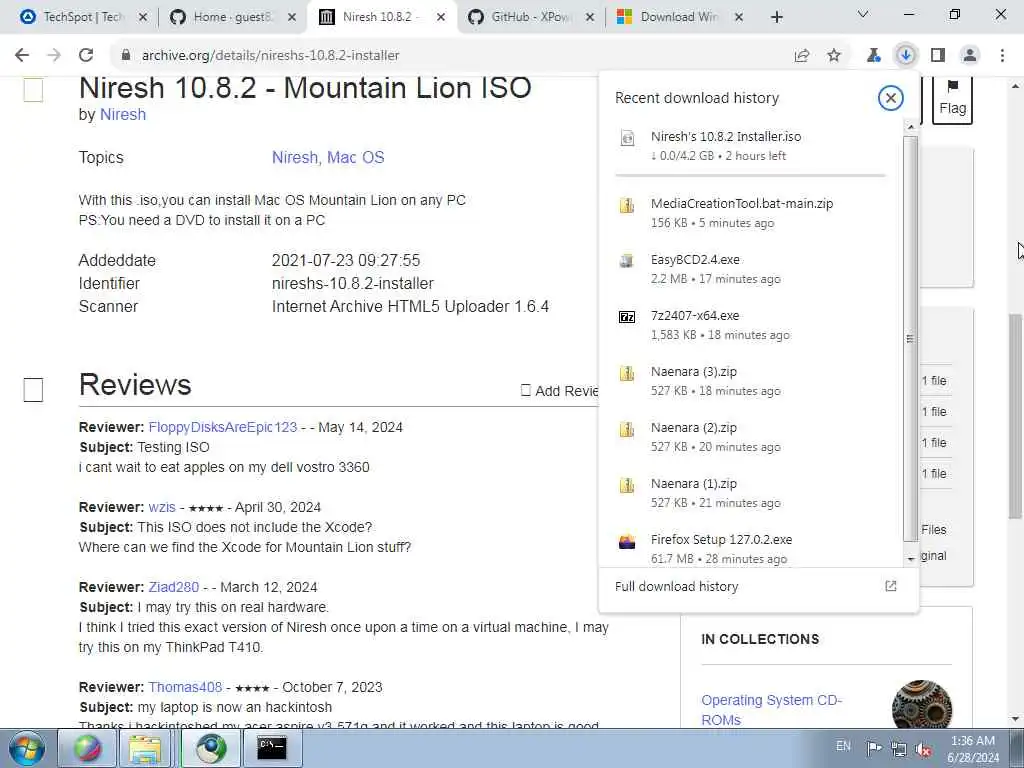
Task: Open reviewer Ziad280 profile
Action: tap(174, 586)
